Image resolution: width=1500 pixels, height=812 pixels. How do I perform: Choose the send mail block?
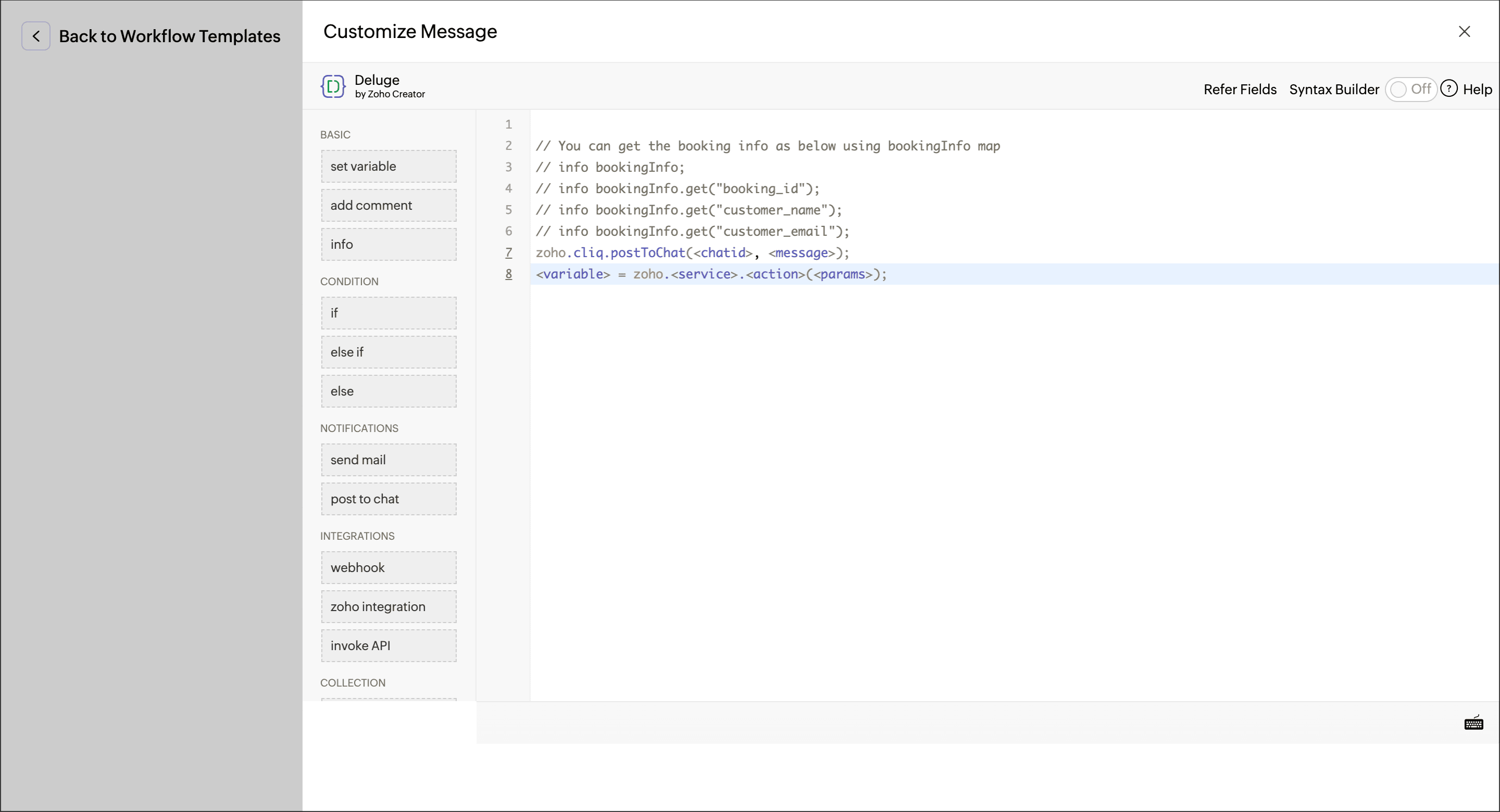[389, 460]
